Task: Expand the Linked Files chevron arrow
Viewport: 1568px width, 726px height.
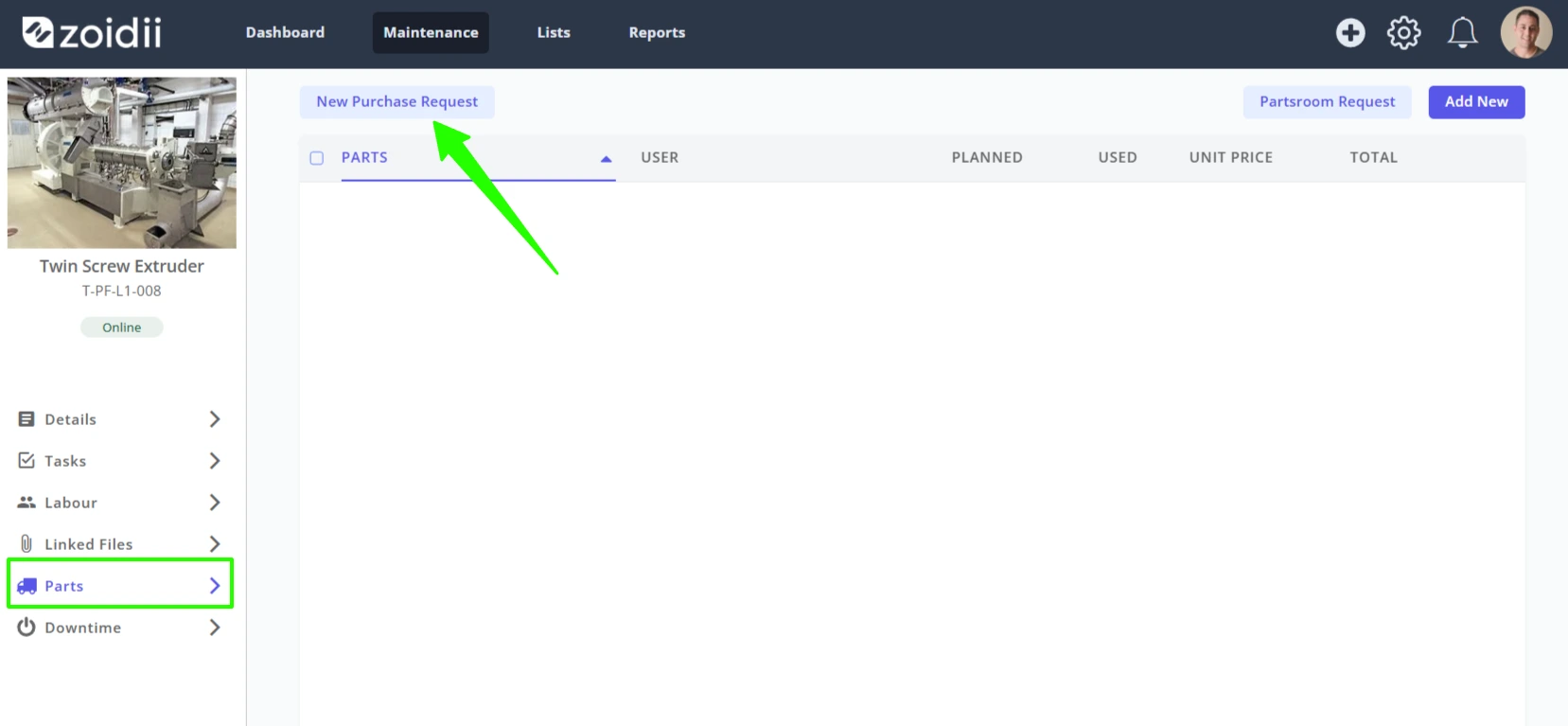Action: coord(215,544)
